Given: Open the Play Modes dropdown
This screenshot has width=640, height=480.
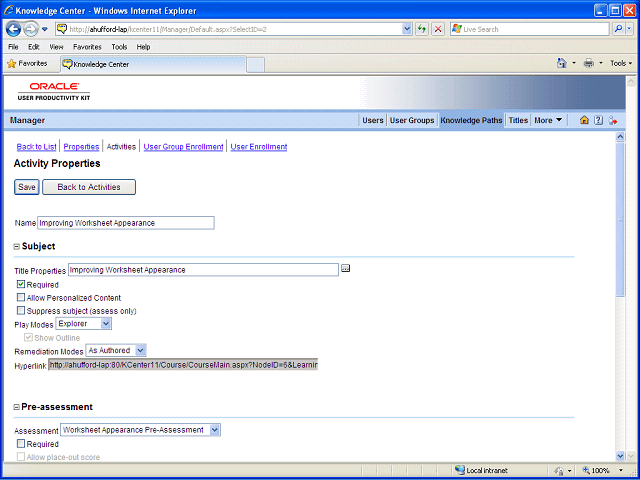Looking at the screenshot, I should 83,324.
